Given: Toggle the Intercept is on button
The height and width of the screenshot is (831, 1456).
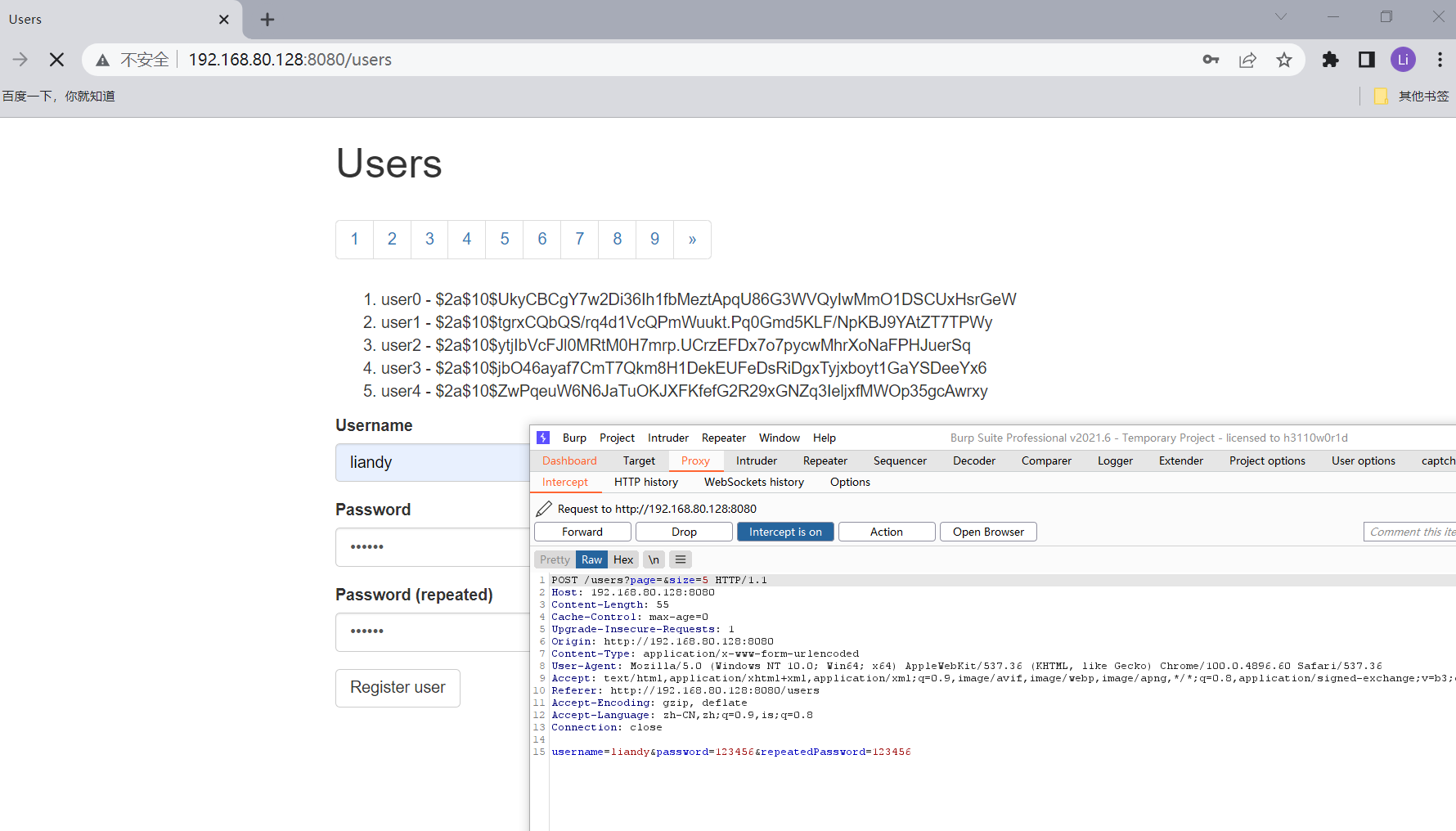Looking at the screenshot, I should click(785, 532).
